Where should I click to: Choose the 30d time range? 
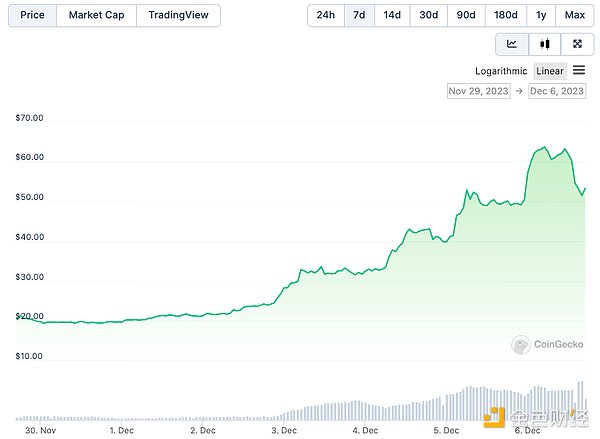coord(429,15)
